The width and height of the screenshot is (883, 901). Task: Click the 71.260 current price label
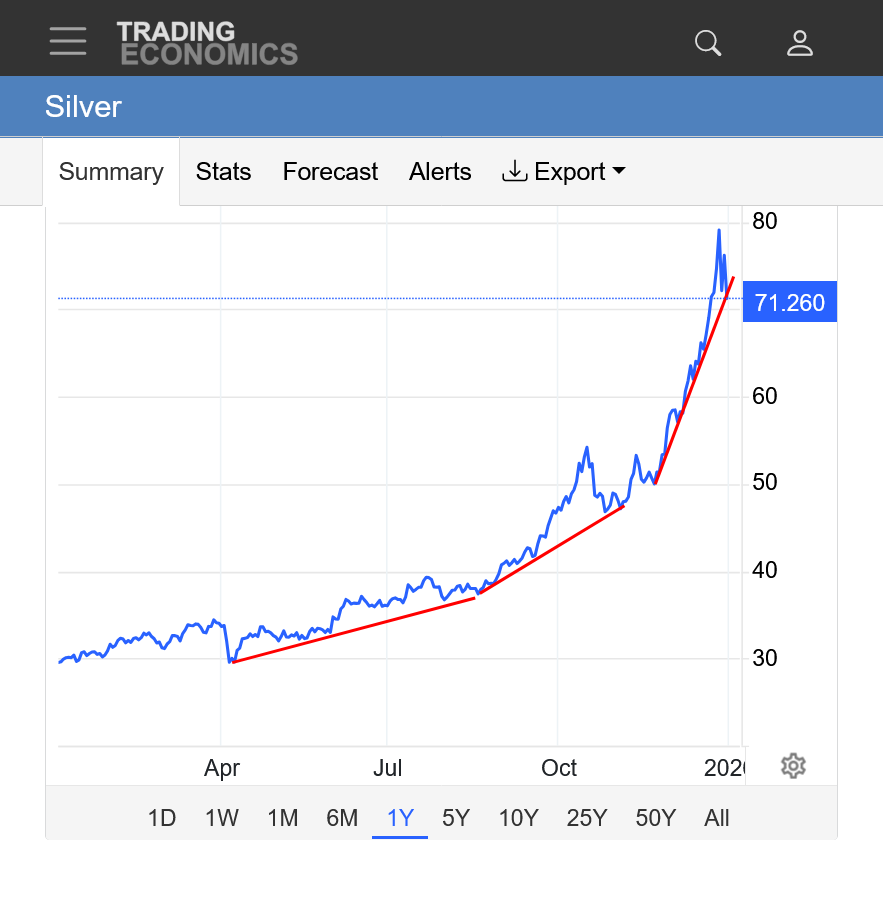pyautogui.click(x=790, y=302)
